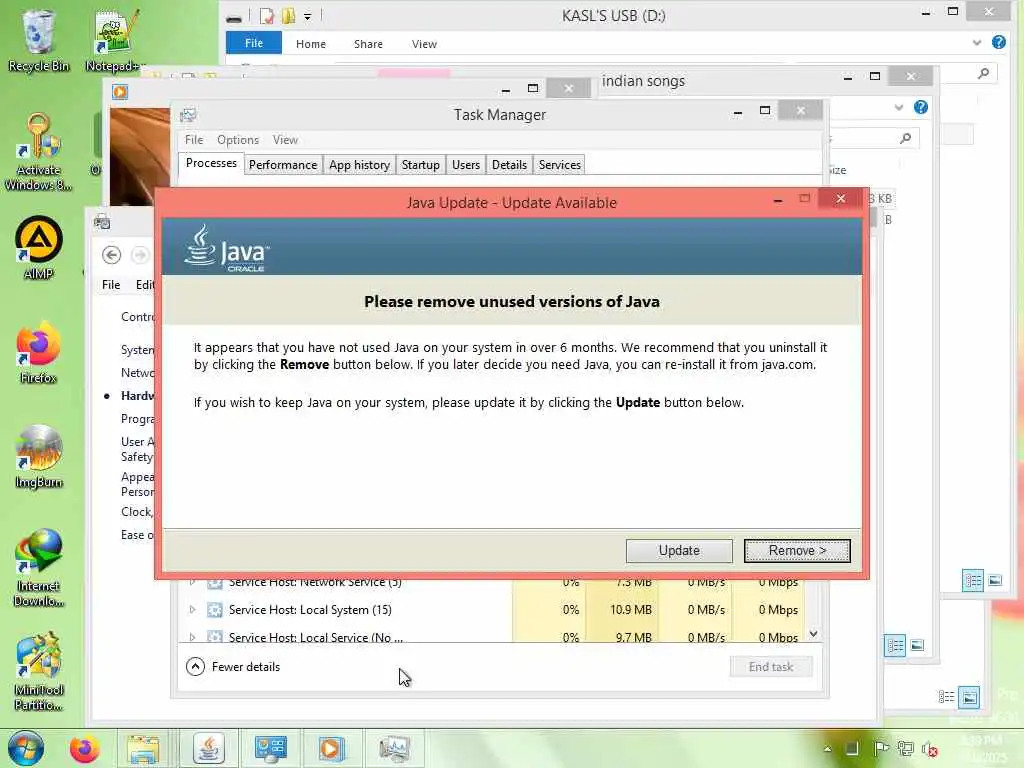This screenshot has width=1024, height=768.
Task: Switch to Java taskbar icon
Action: [209, 748]
